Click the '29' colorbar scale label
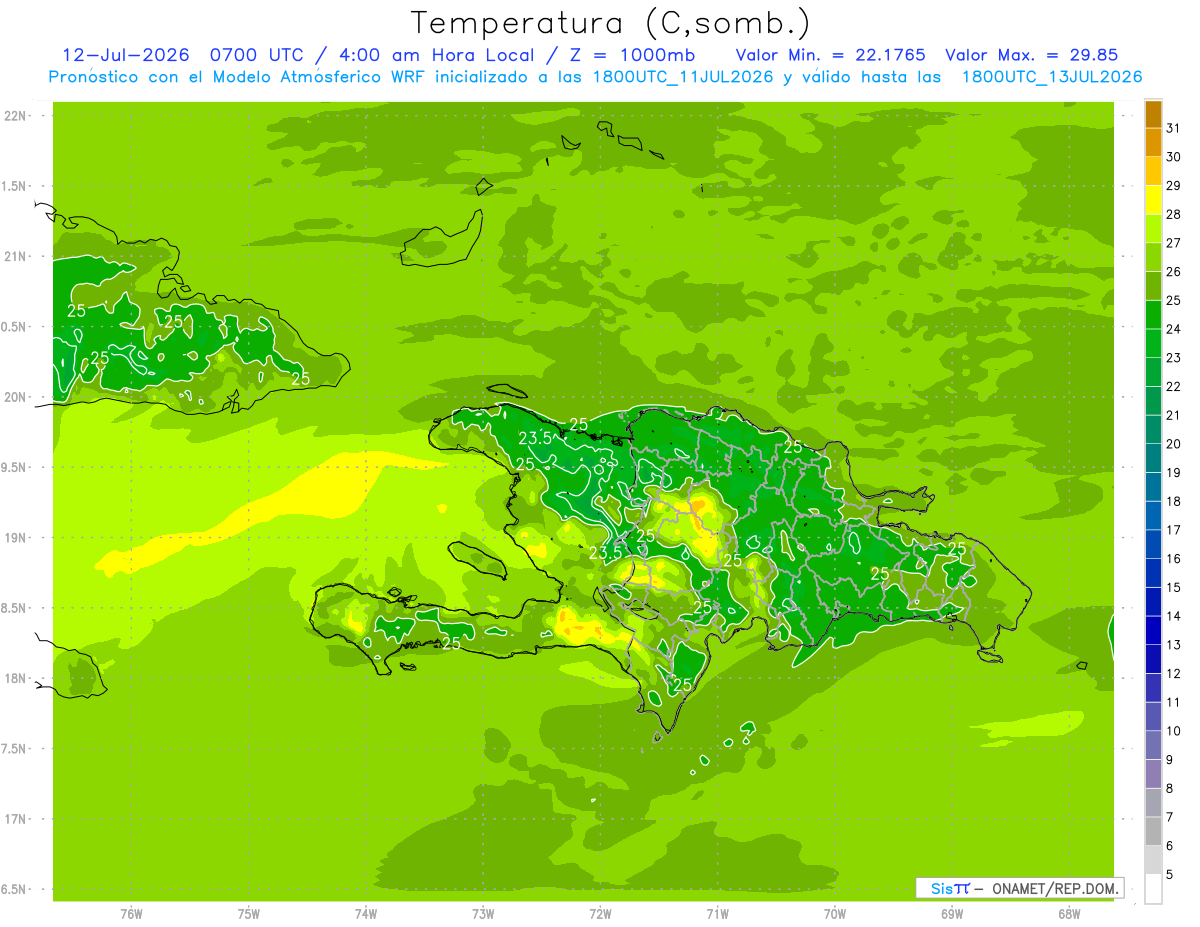 click(1174, 186)
